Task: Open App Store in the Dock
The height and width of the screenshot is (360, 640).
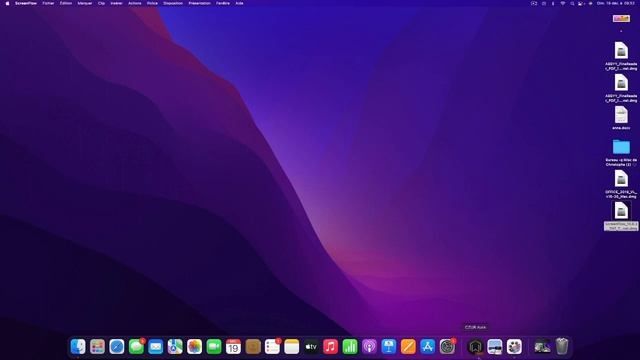Action: click(x=428, y=347)
